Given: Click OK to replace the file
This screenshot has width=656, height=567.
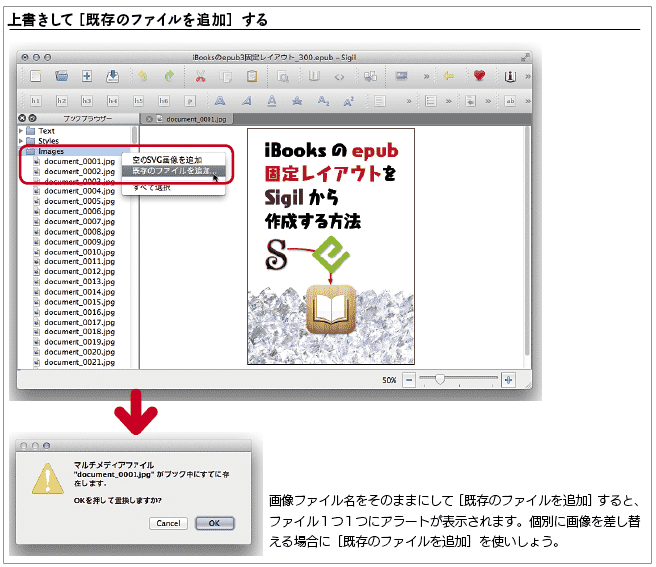Looking at the screenshot, I should tap(214, 523).
